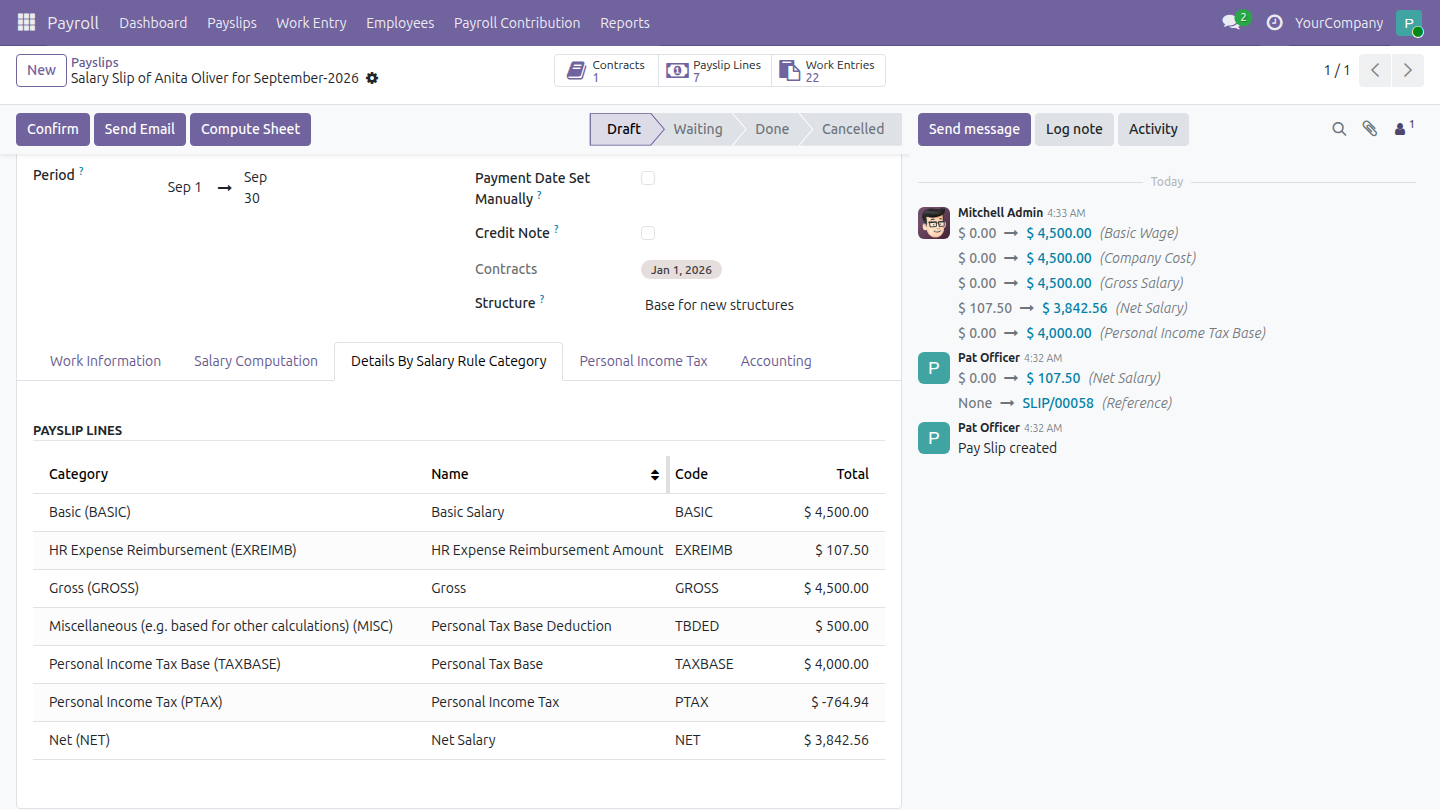
Task: Toggle Payment Date Set Manually checkbox
Action: [x=648, y=178]
